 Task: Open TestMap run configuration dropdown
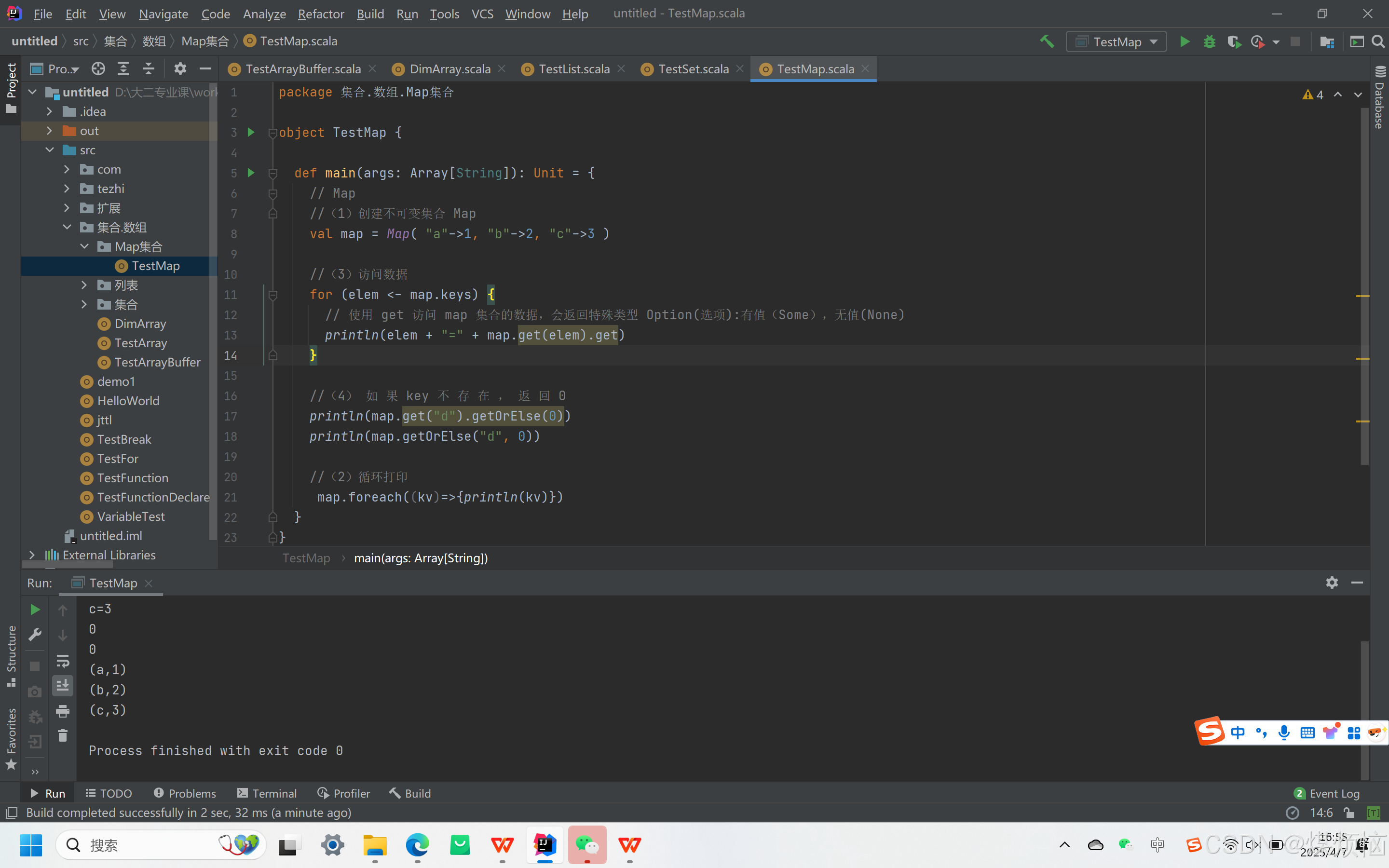[x=1116, y=42]
